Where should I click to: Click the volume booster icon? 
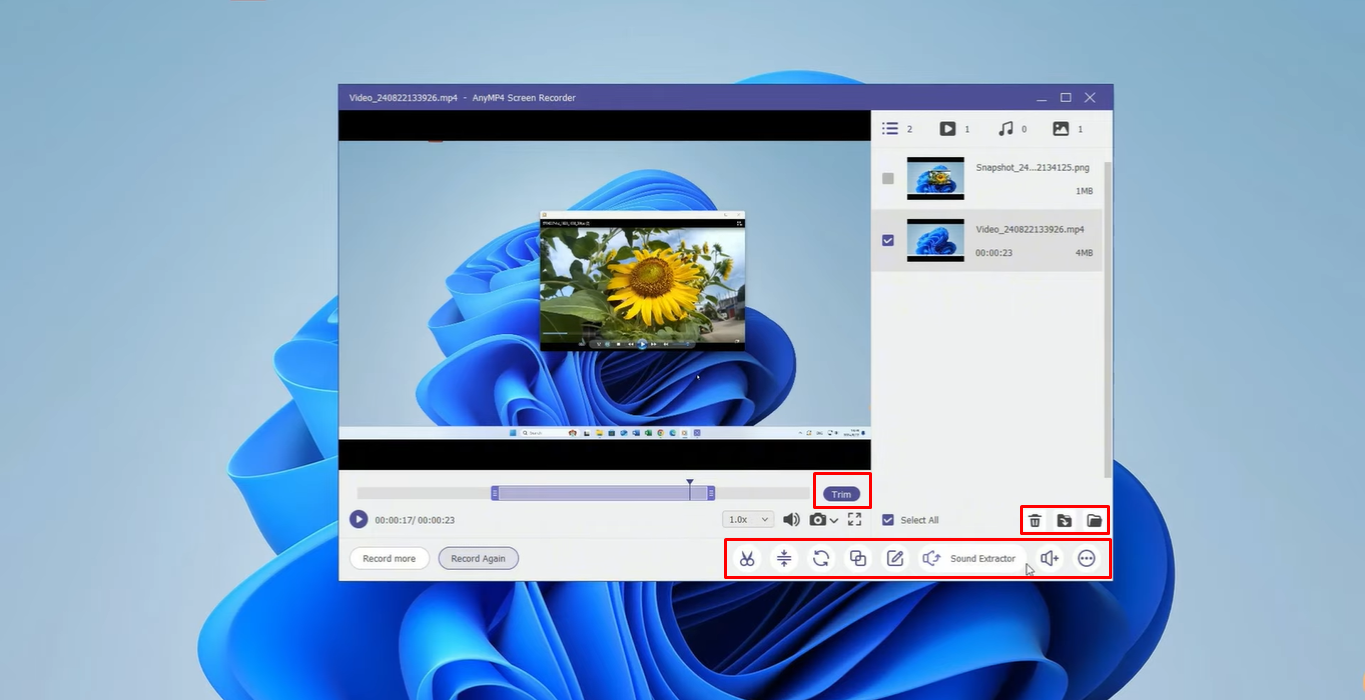[1049, 558]
